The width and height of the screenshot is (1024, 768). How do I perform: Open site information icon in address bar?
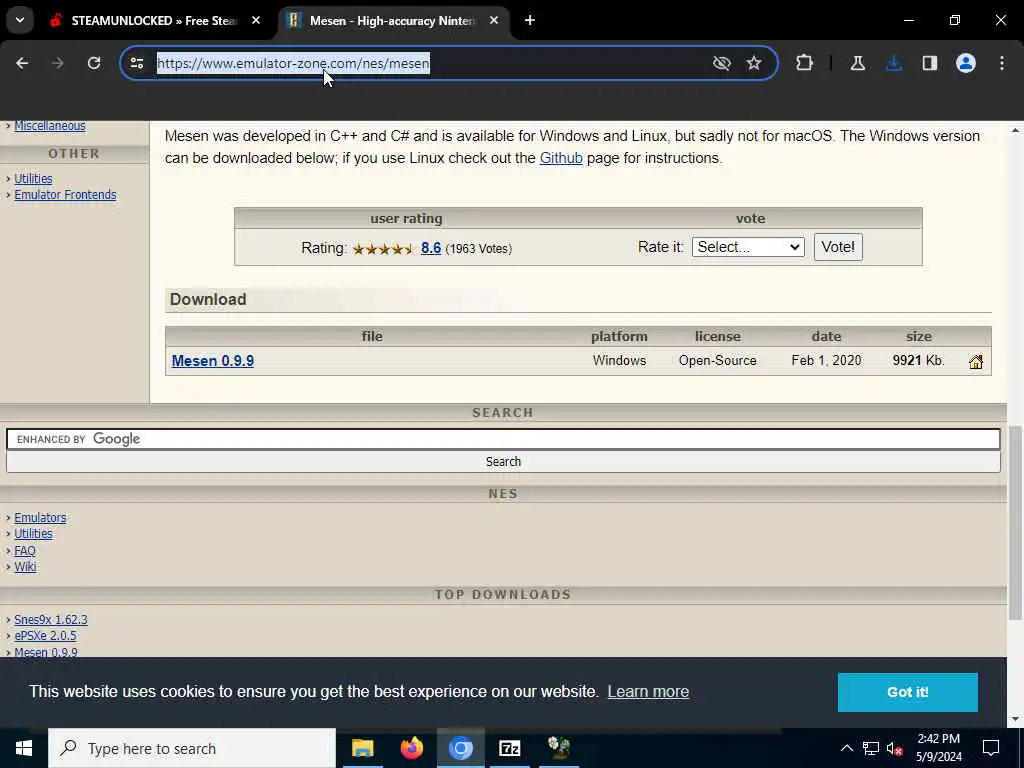click(136, 63)
